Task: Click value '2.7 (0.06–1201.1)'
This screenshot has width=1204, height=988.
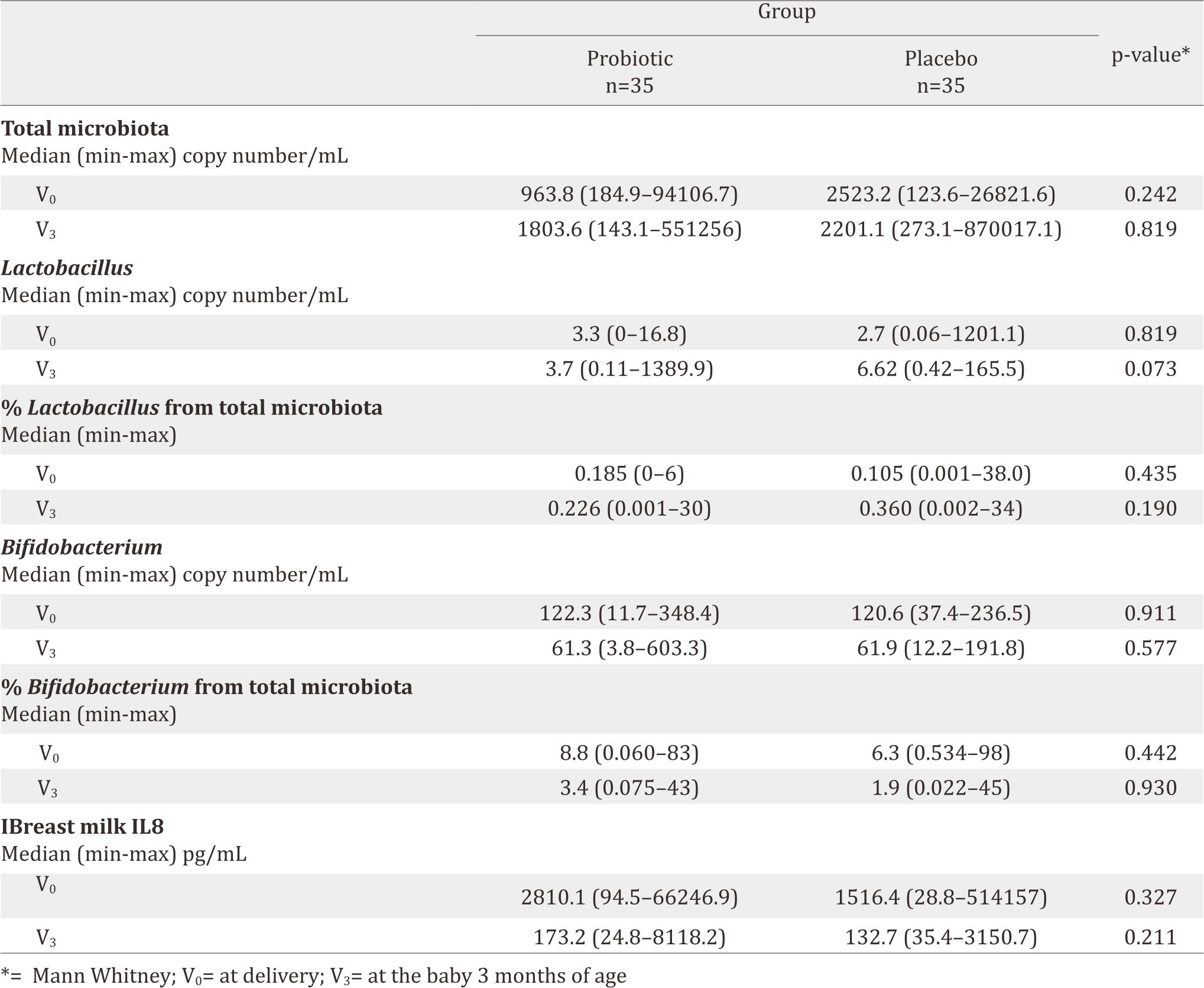Action: 941,334
